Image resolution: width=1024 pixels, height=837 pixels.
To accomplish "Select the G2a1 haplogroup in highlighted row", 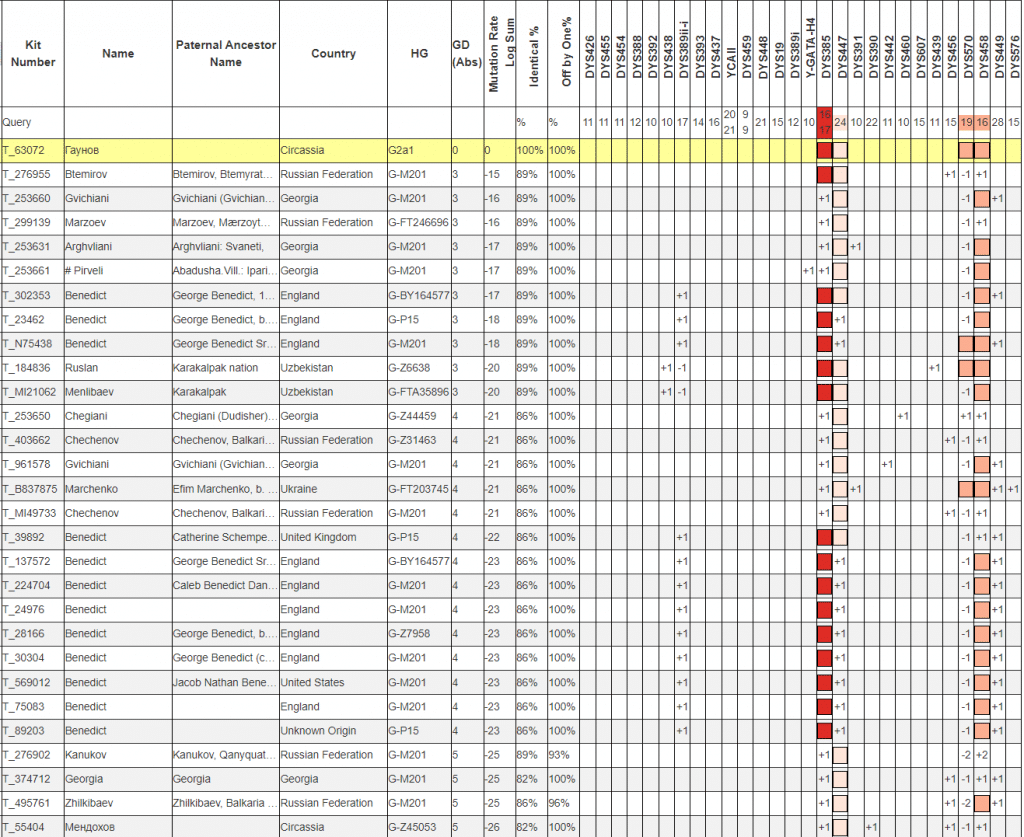I will tap(403, 150).
